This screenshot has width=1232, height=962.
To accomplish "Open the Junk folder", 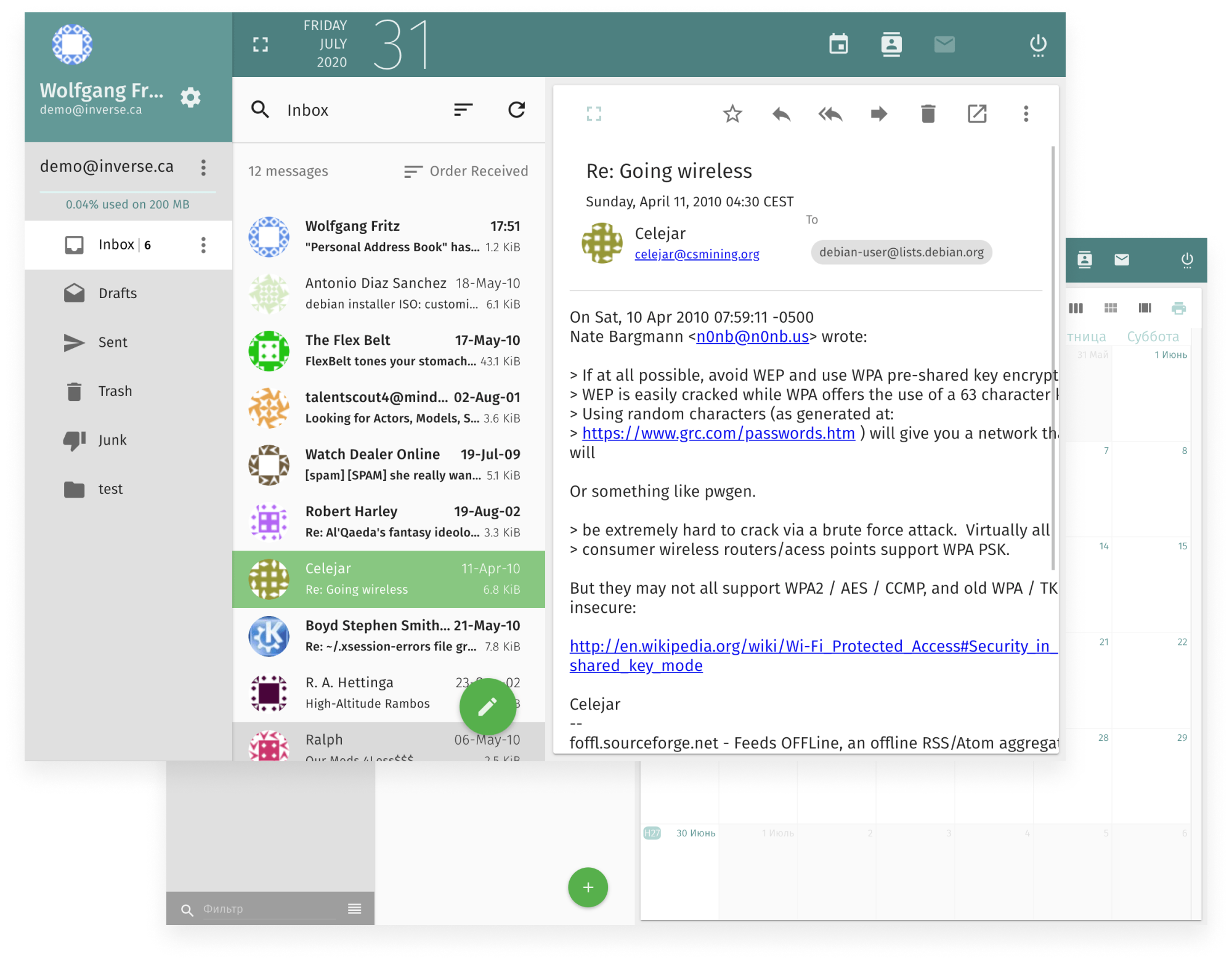I will 112,440.
